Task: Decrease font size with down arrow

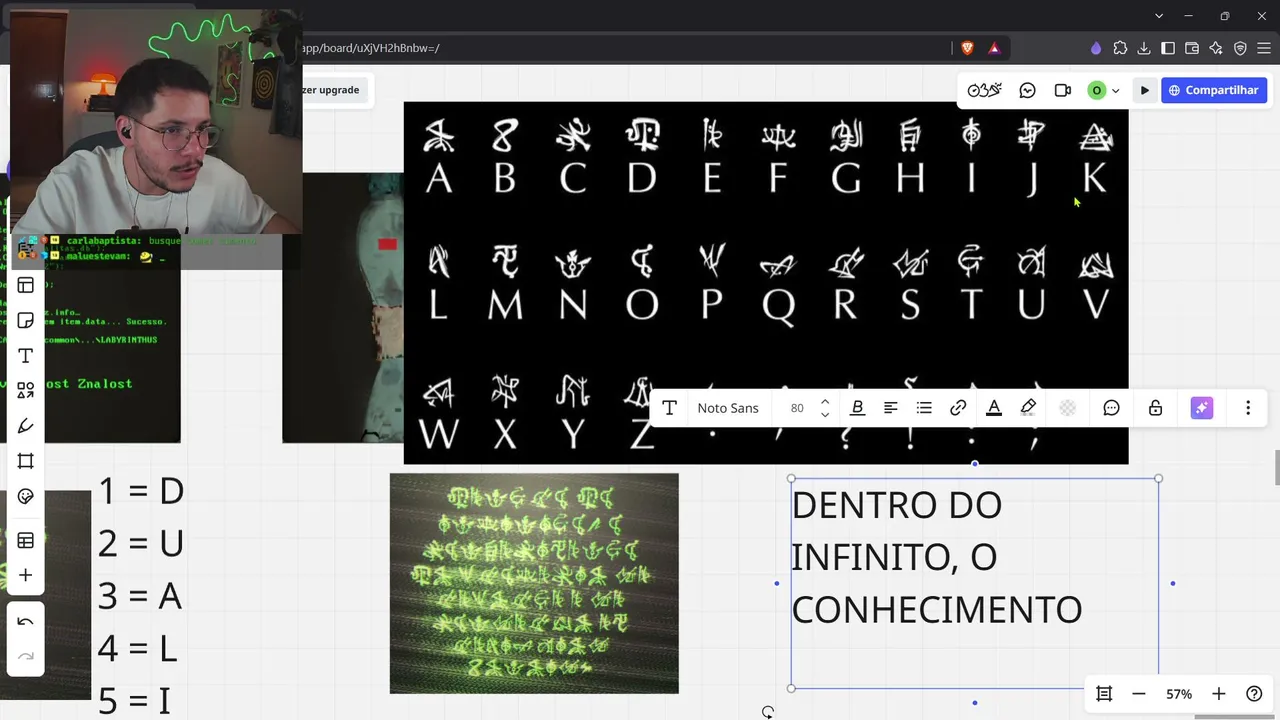Action: pyautogui.click(x=825, y=414)
